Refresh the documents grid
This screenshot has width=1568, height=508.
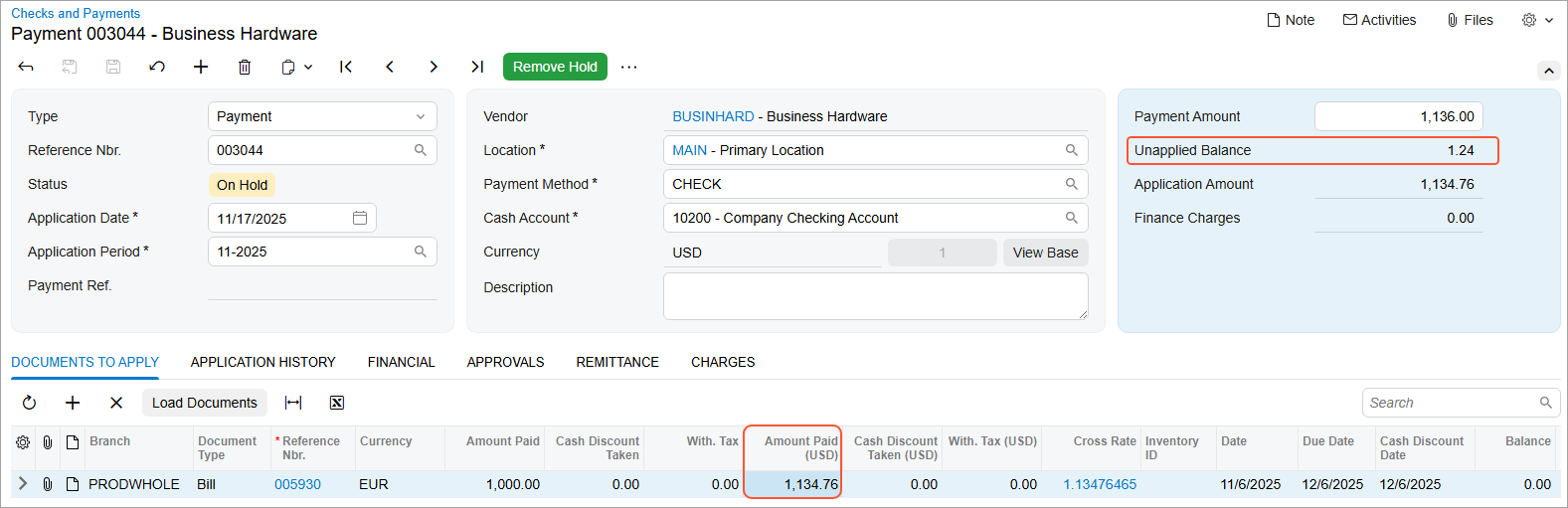tap(29, 403)
